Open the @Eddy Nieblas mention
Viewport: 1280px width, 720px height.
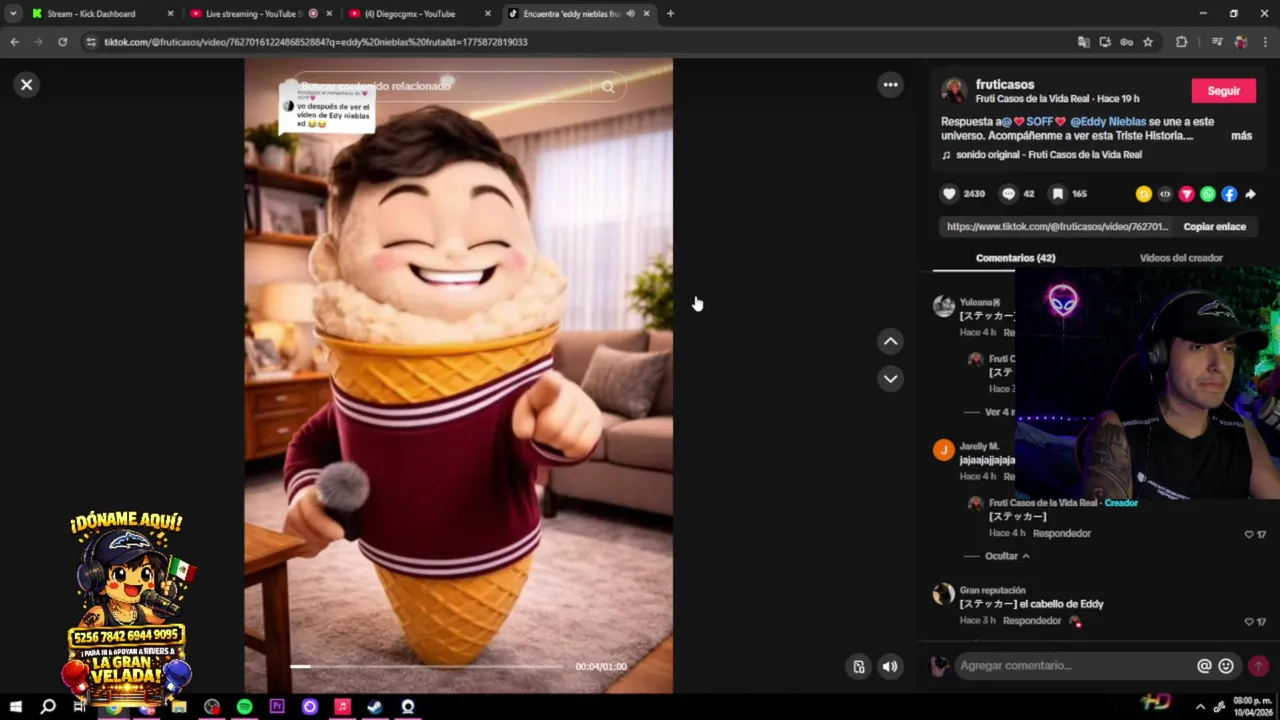tap(1108, 122)
